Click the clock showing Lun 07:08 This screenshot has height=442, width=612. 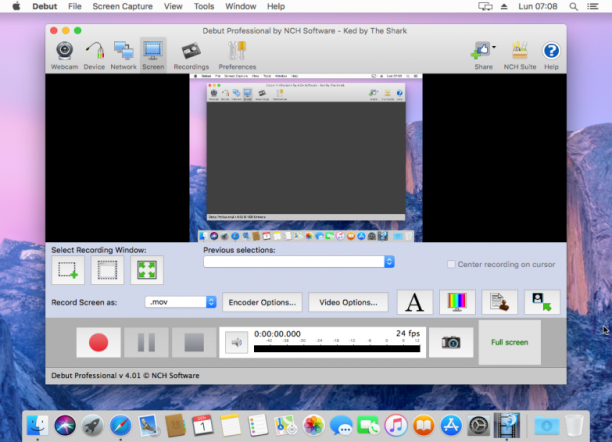[x=537, y=6]
